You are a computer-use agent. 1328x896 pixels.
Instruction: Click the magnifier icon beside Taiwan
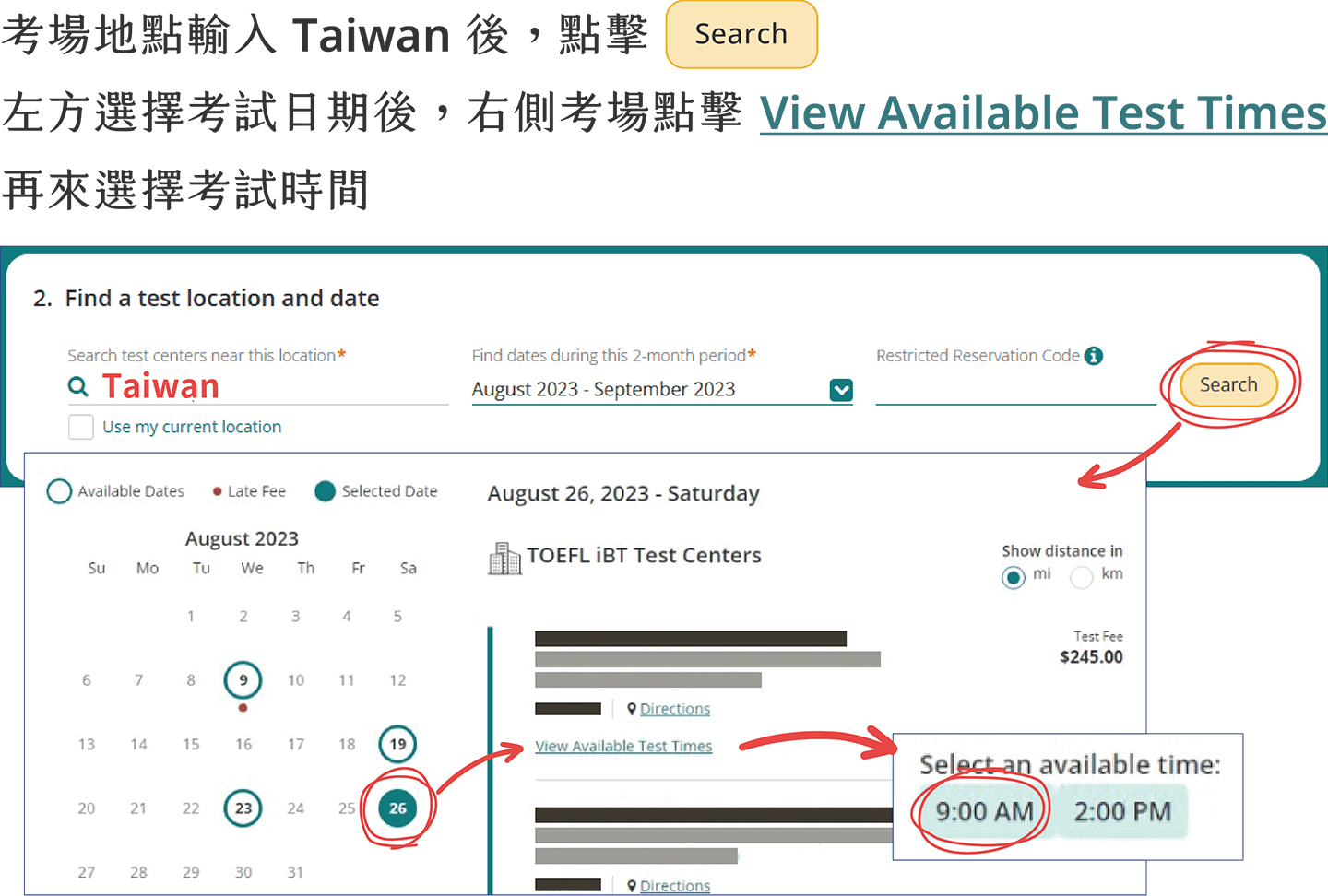[79, 387]
